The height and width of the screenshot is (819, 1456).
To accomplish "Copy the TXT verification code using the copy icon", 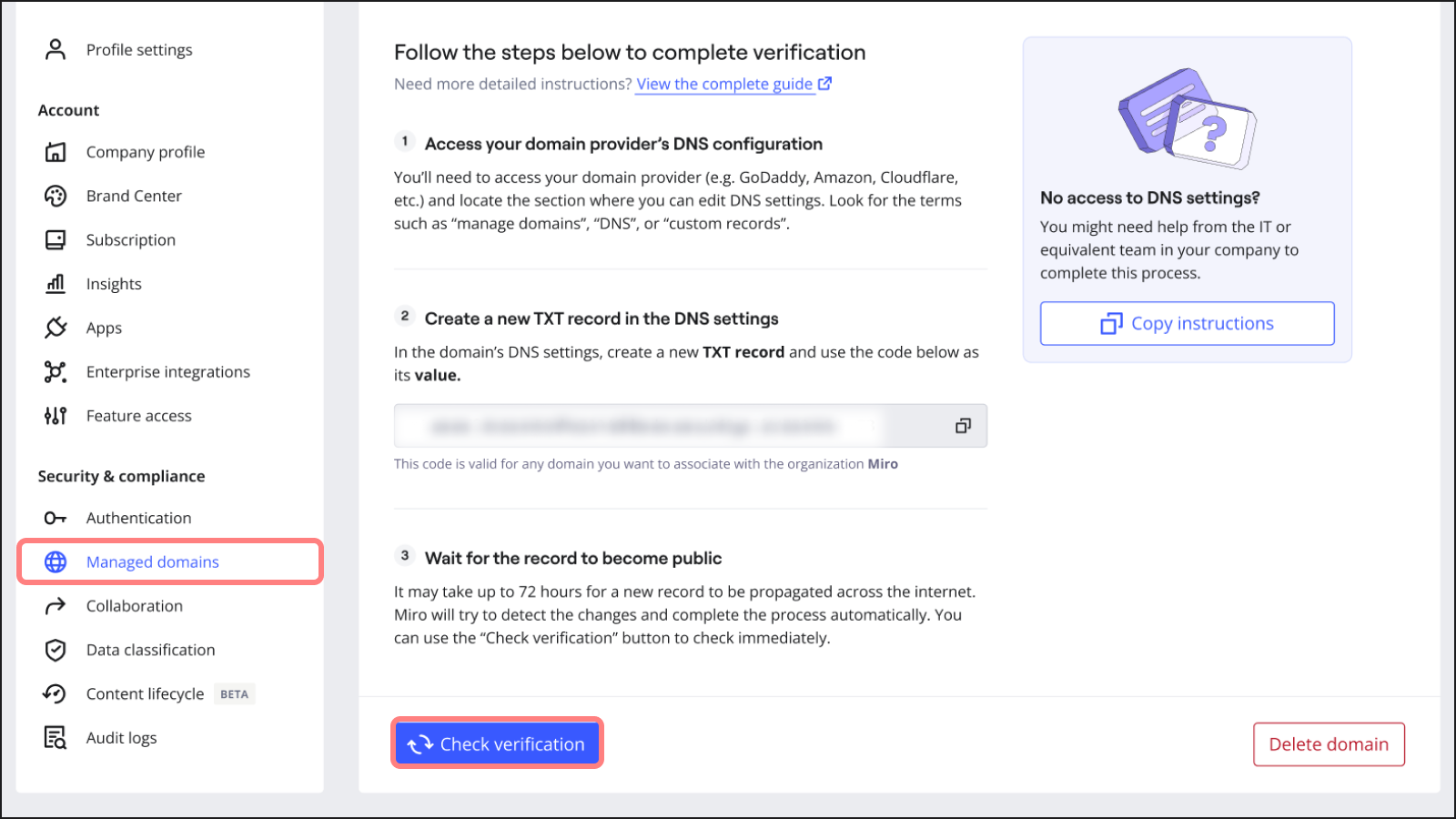I will pyautogui.click(x=962, y=425).
